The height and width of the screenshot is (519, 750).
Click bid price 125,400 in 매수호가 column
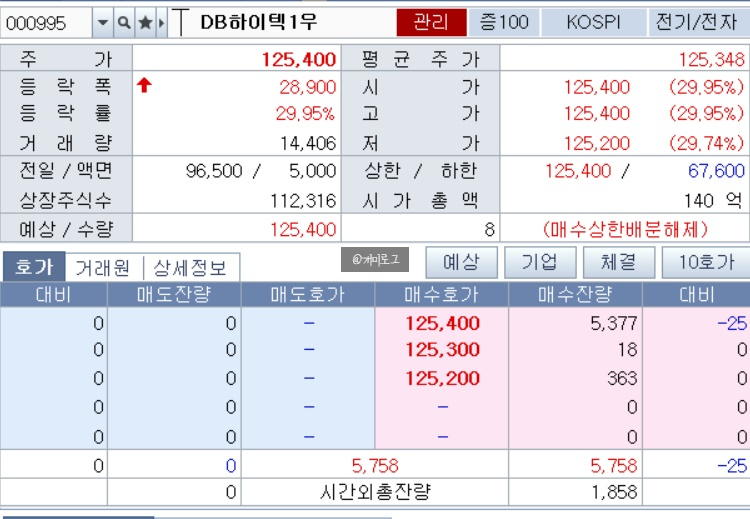tap(442, 323)
